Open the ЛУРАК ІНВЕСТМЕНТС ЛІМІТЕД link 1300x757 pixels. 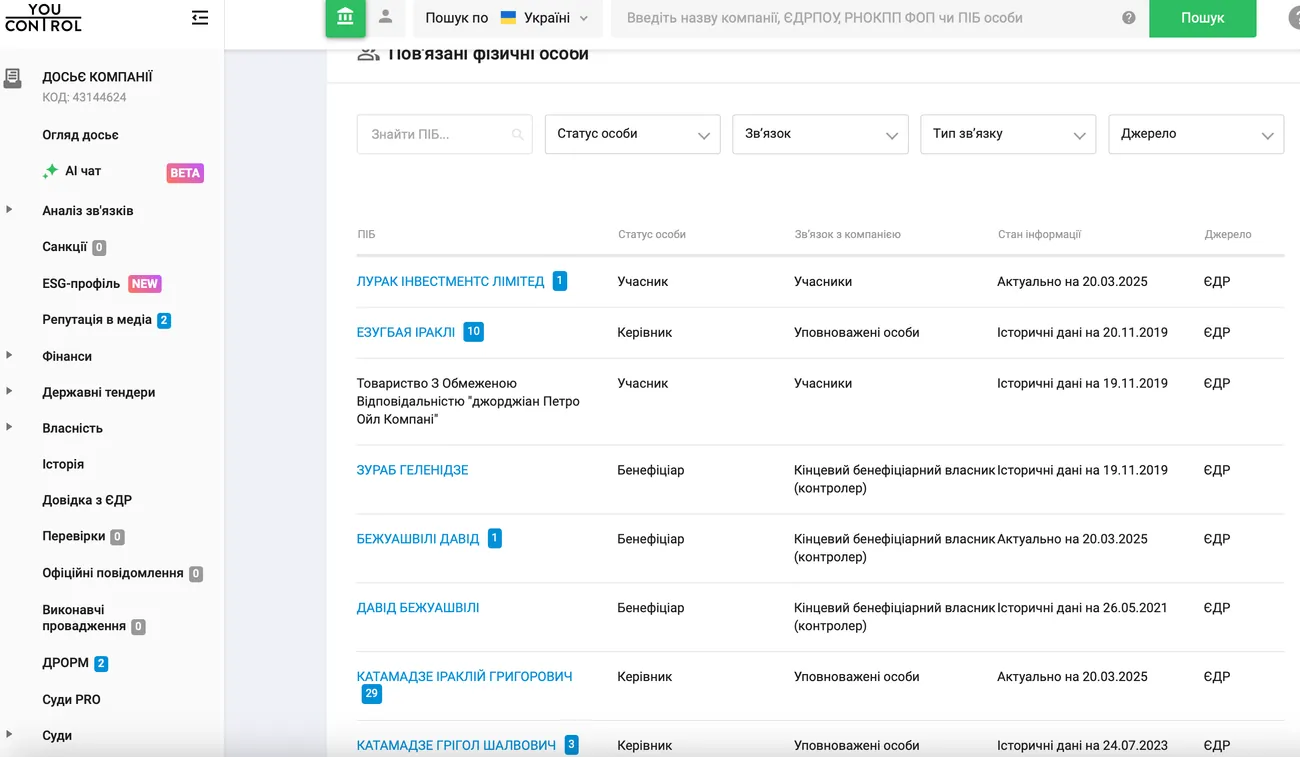pyautogui.click(x=450, y=282)
